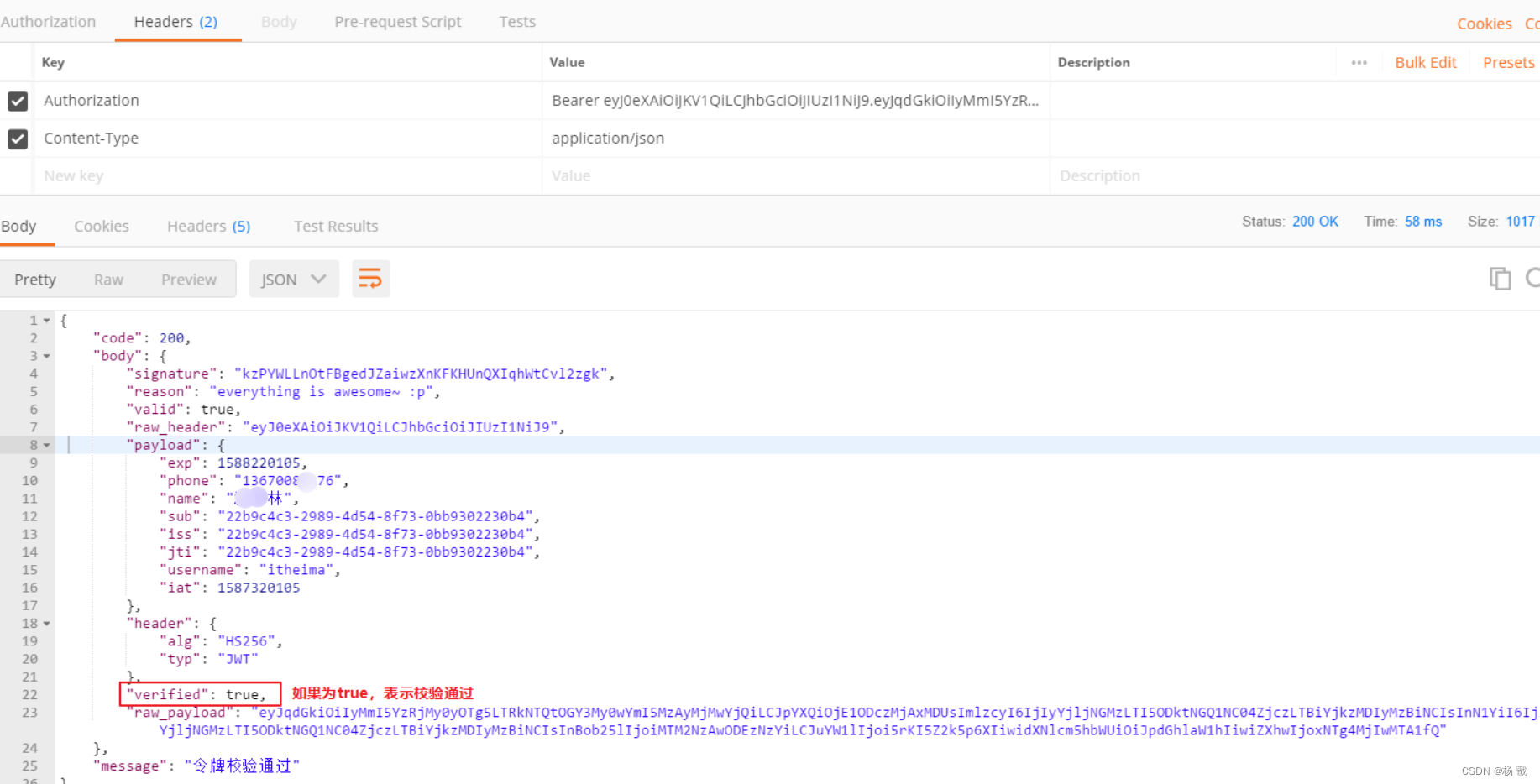Screen dimensions: 1540x784
Task: Switch to the request Body tab
Action: (x=279, y=22)
